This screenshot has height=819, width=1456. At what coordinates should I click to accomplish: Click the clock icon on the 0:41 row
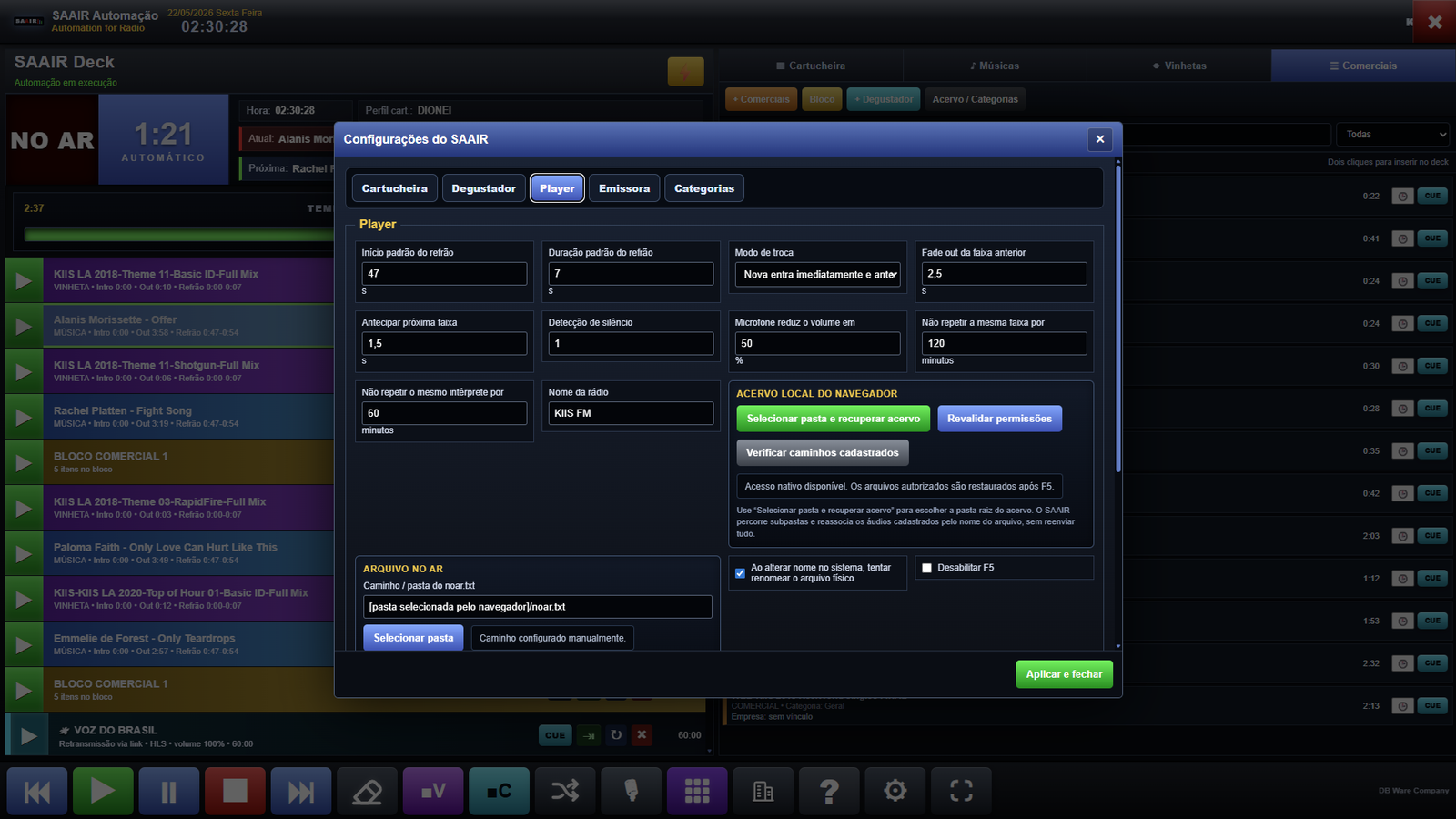[x=1403, y=238]
